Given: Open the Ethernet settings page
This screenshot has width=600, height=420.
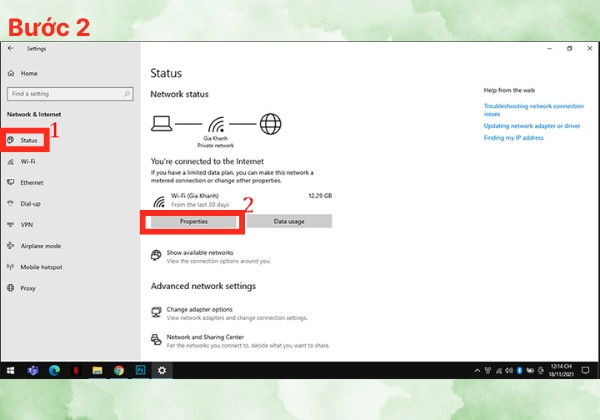Looking at the screenshot, I should [x=25, y=182].
